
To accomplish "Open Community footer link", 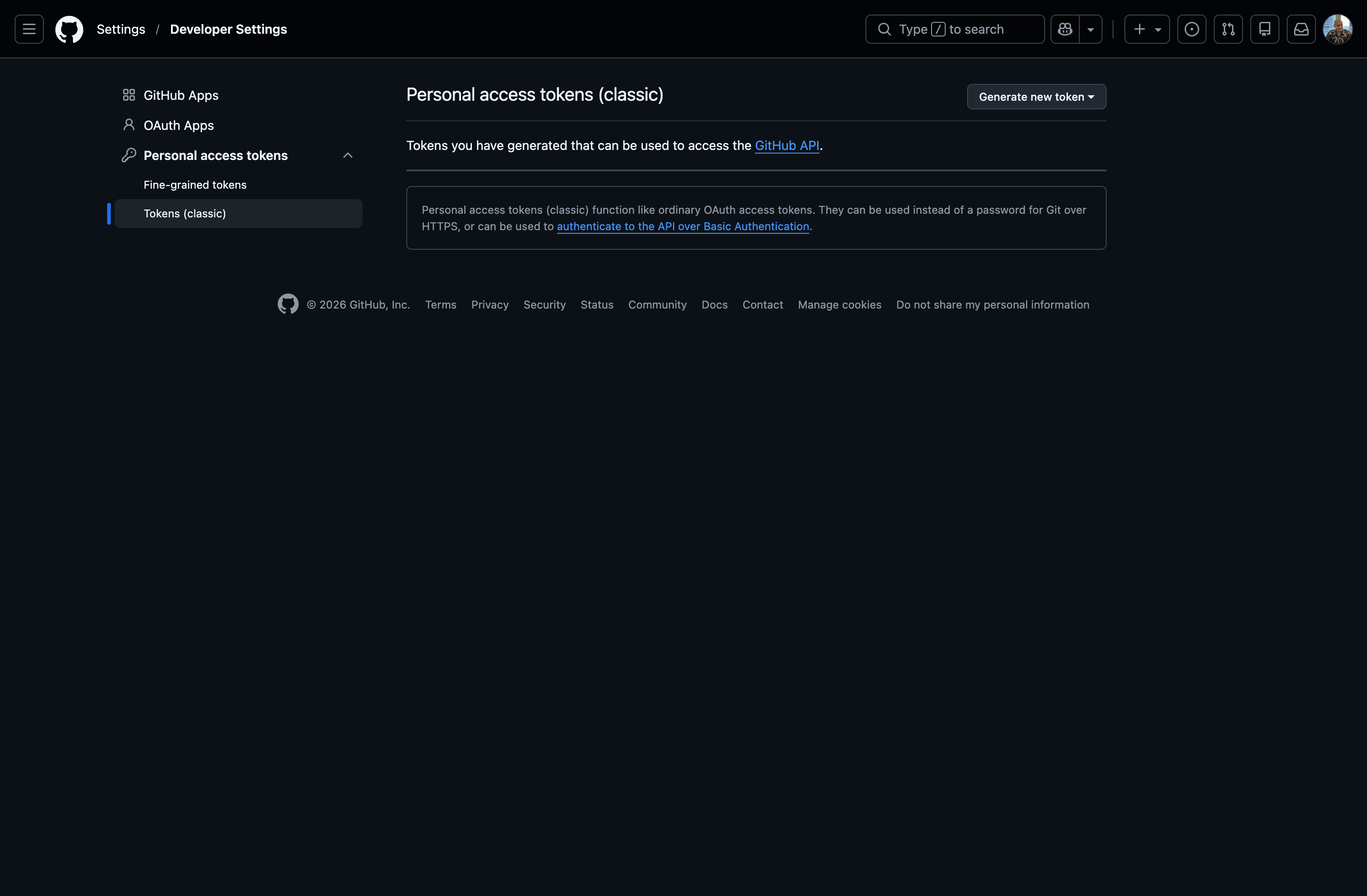I will pyautogui.click(x=657, y=305).
